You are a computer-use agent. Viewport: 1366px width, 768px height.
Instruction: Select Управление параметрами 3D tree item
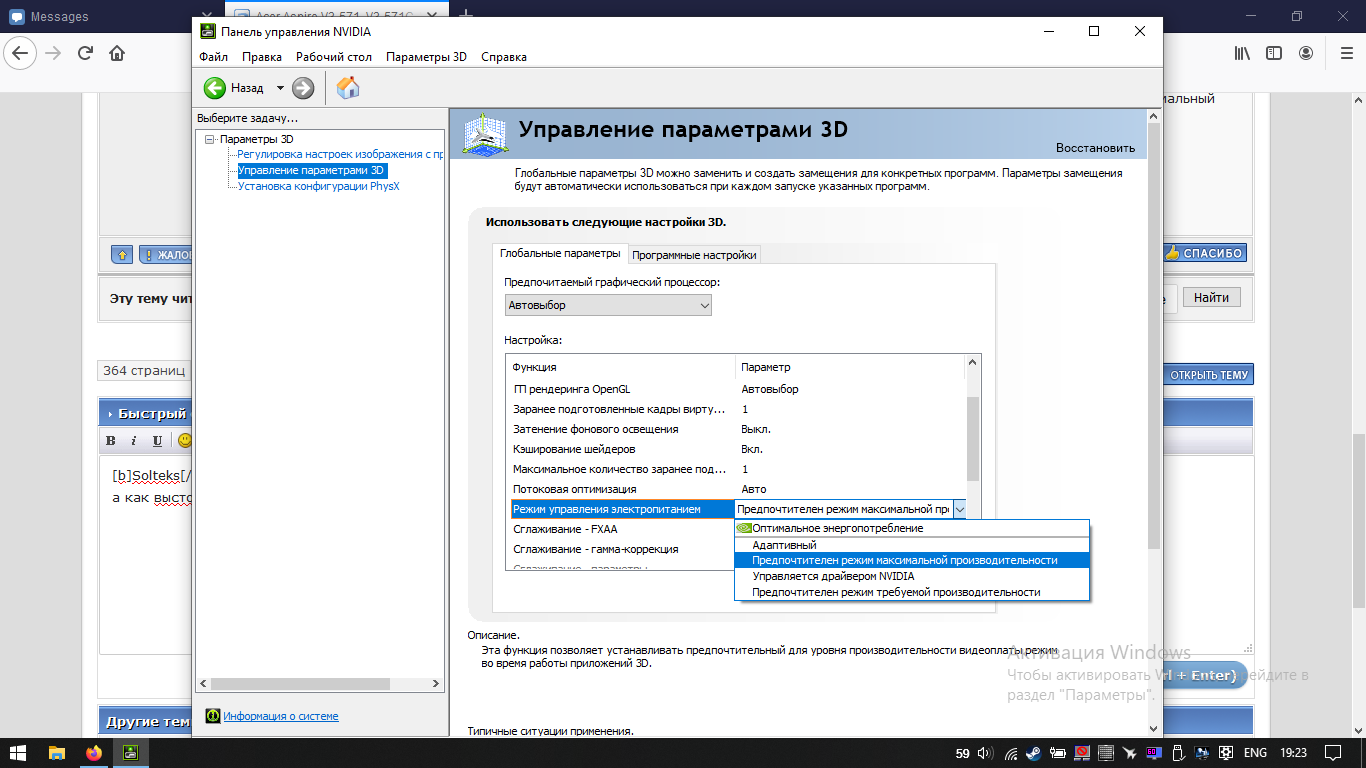pyautogui.click(x=311, y=171)
